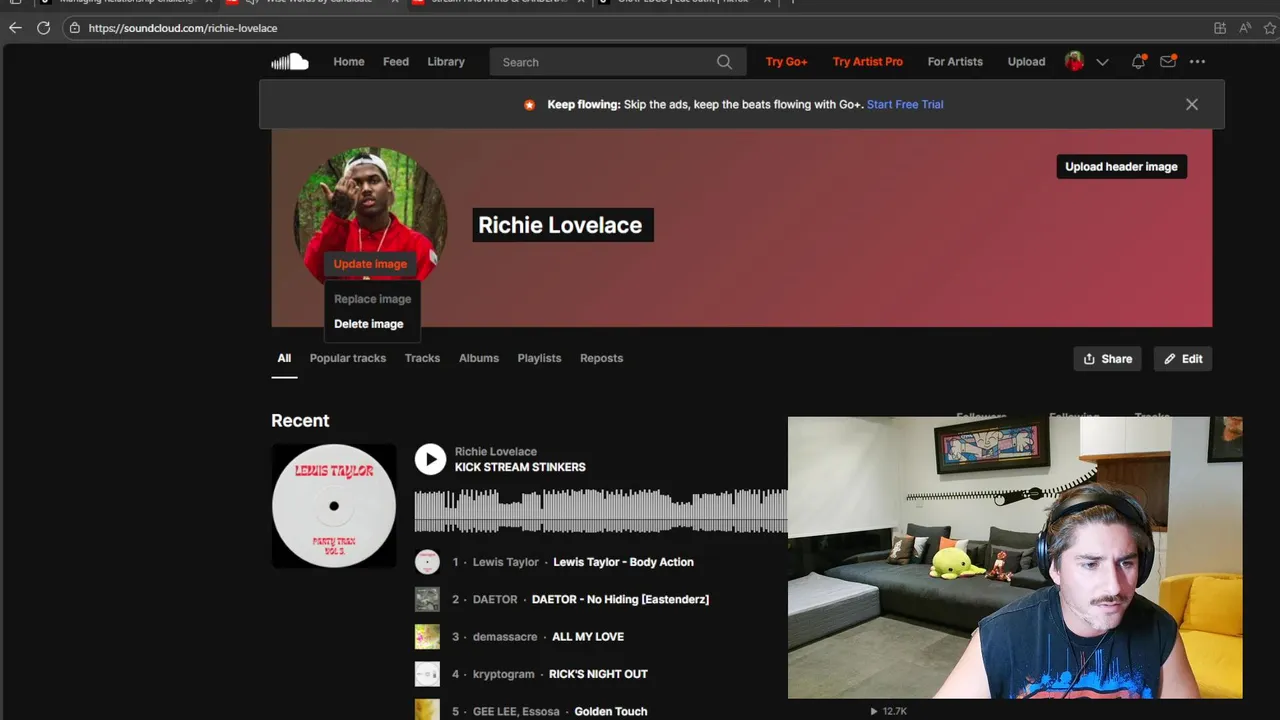The image size is (1280, 720).
Task: Click the Richie Lovelace profile name heading
Action: point(562,225)
